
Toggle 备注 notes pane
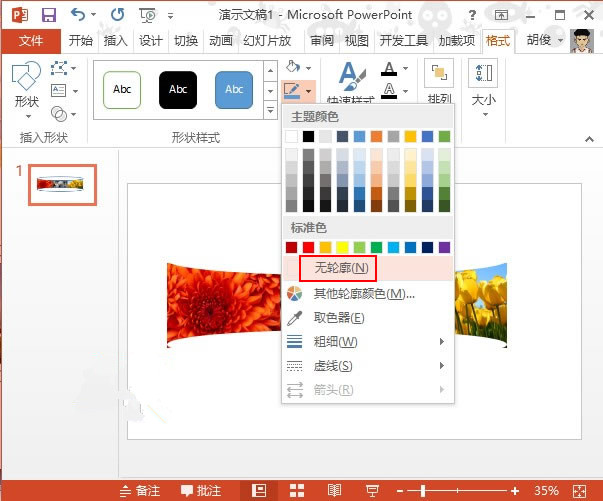(x=140, y=490)
